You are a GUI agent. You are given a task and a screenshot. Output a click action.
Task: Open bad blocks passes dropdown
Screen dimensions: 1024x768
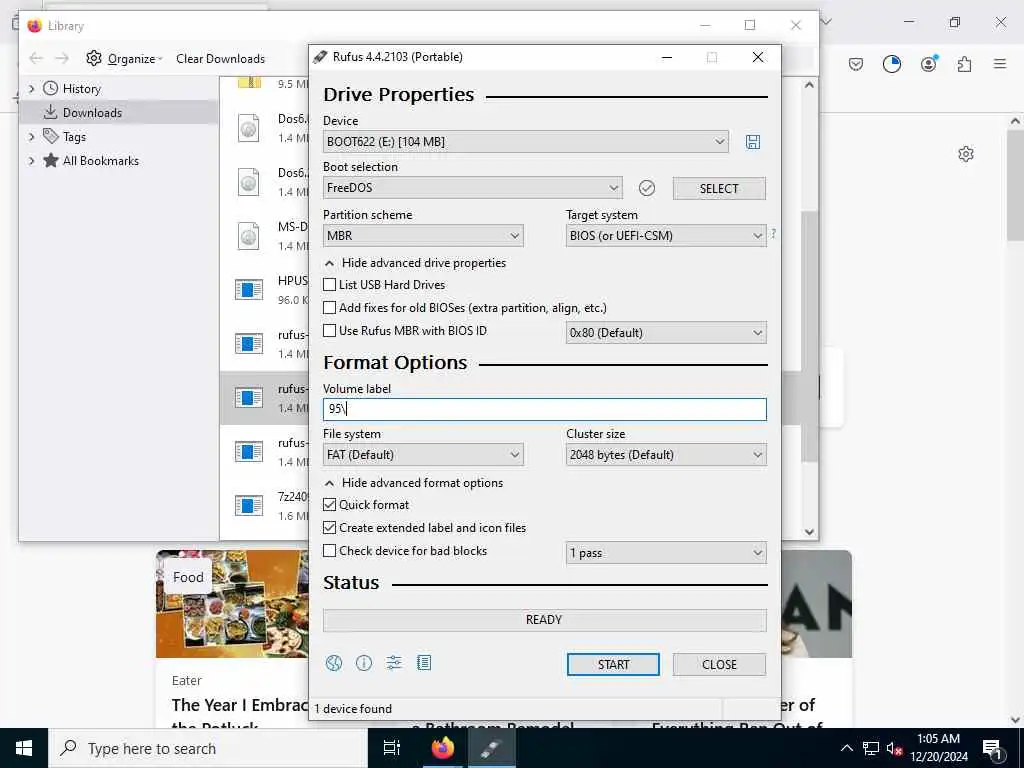666,553
